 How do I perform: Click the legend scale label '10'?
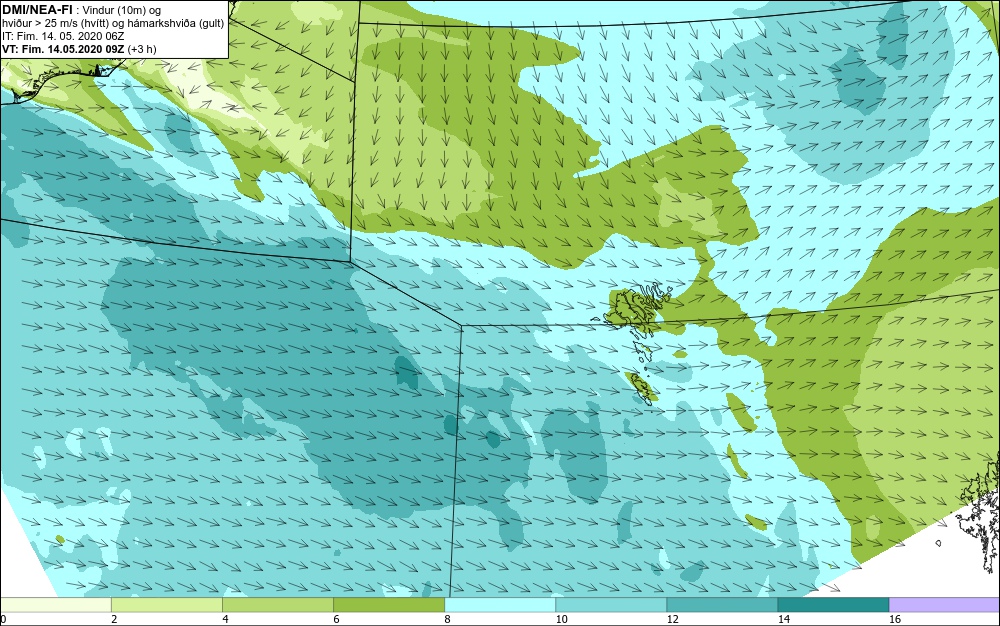point(561,619)
